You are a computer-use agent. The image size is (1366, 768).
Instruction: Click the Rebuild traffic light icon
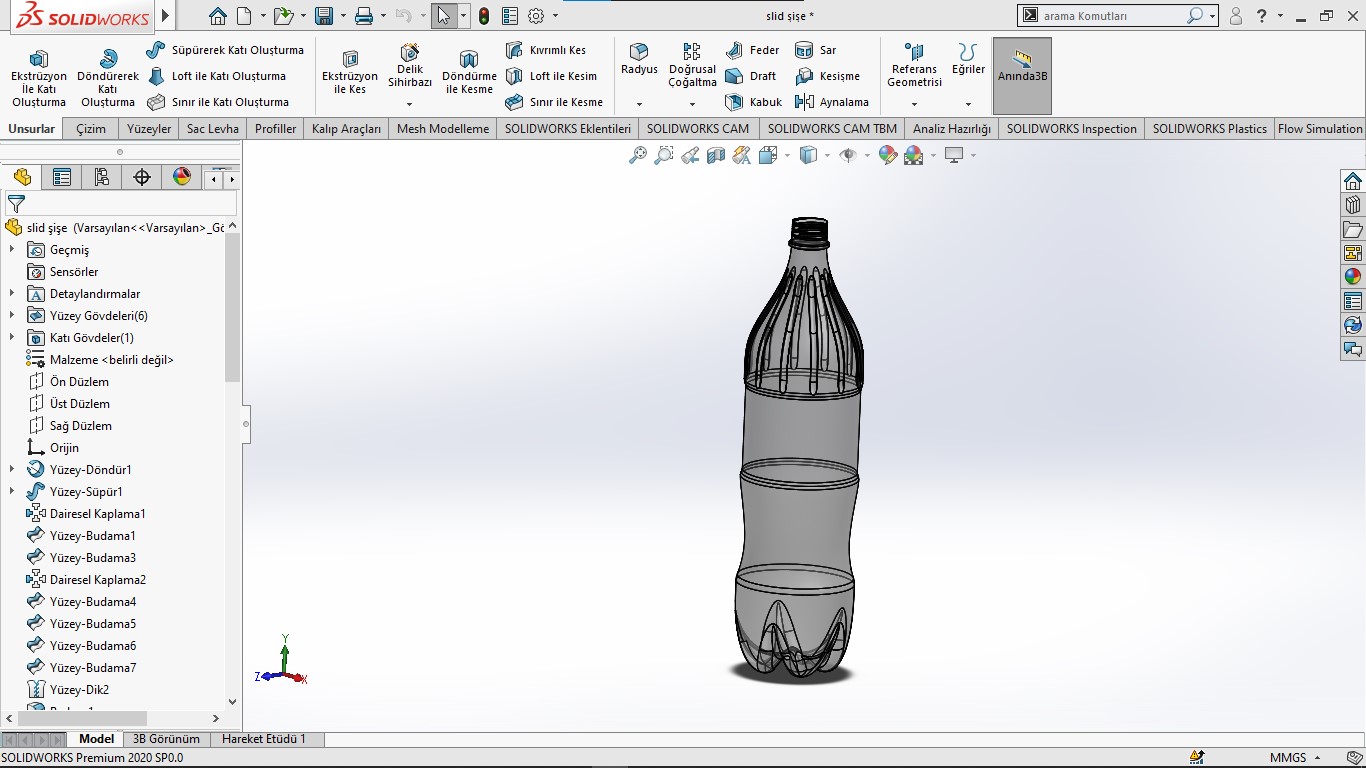tap(484, 16)
